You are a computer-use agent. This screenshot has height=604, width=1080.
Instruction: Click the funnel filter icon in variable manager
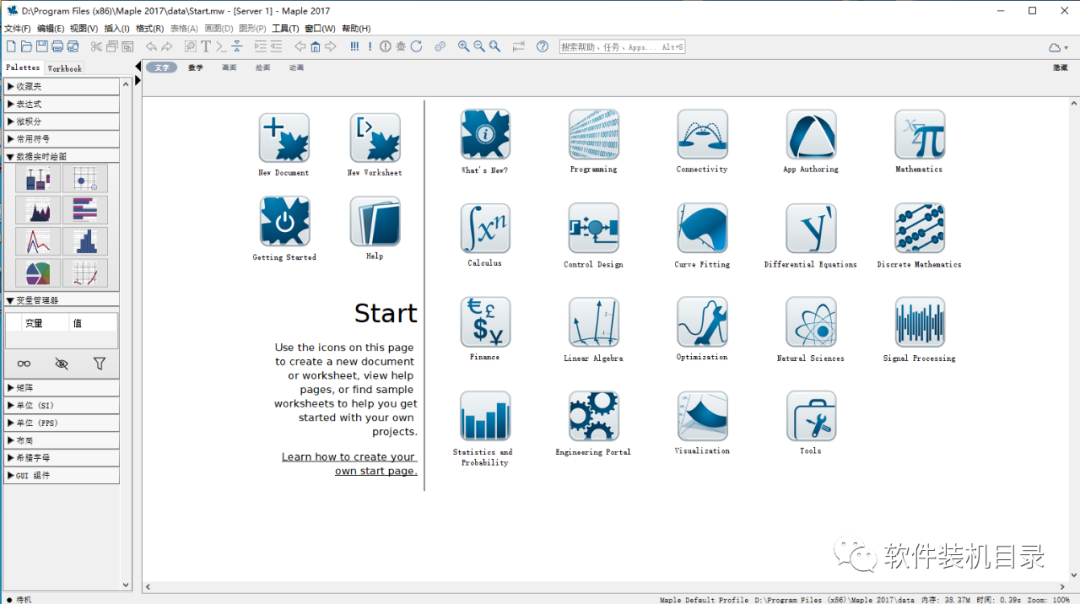pos(99,364)
